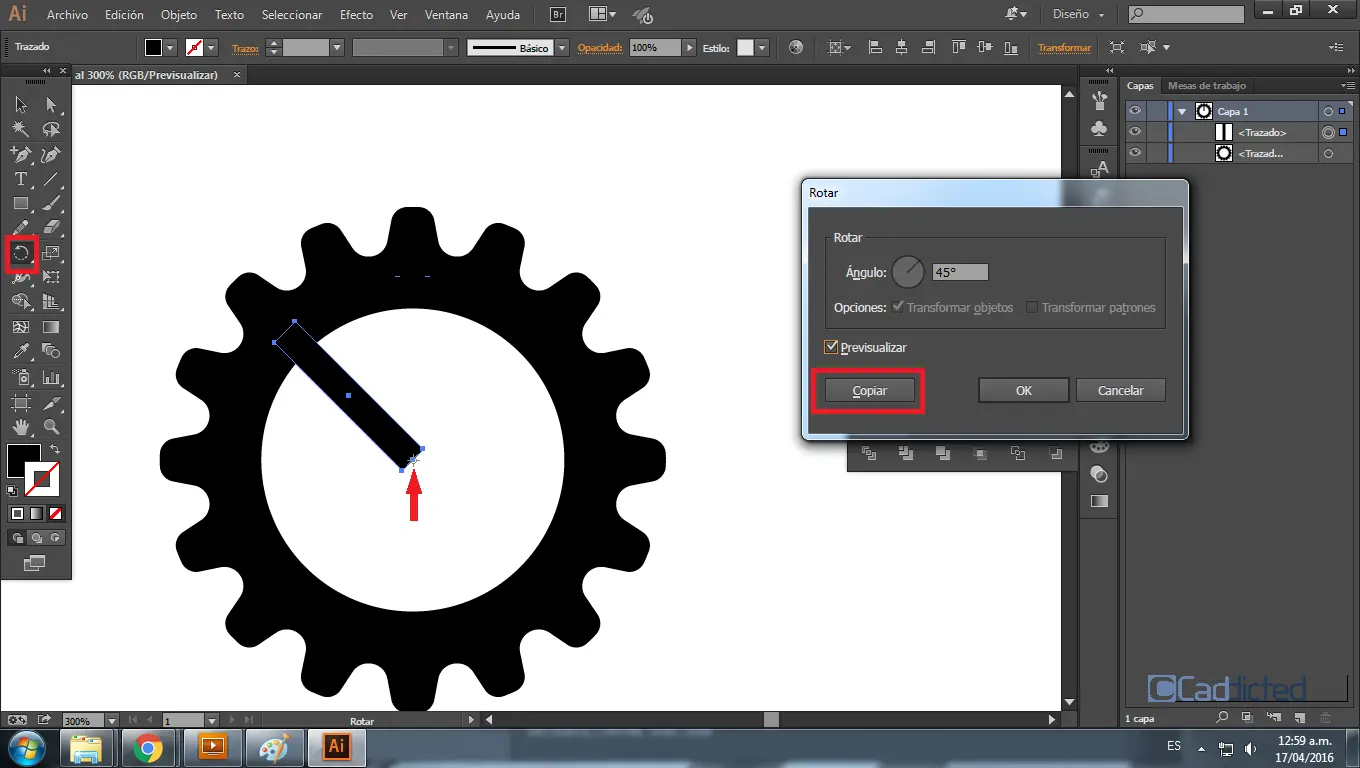Open the Diseño workspace dropdown

point(1078,15)
